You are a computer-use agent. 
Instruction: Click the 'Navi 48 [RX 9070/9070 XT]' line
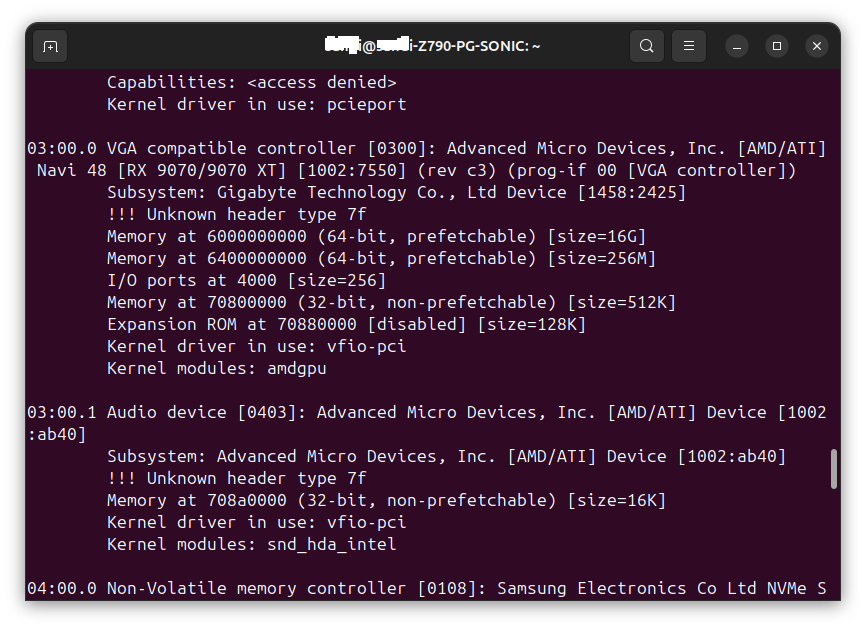tap(416, 170)
